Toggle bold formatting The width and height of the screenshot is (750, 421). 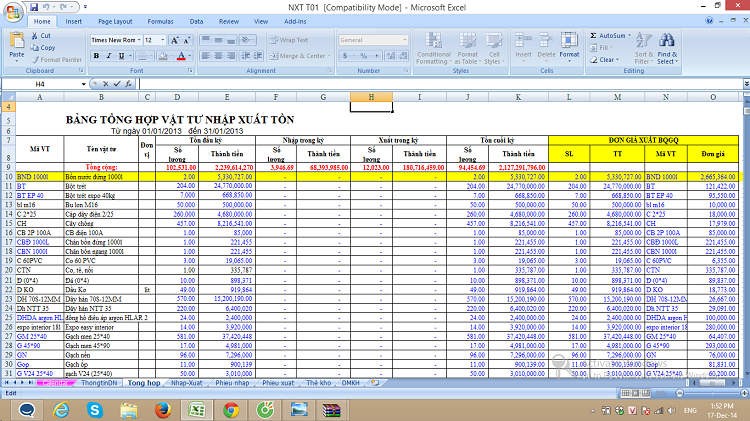click(96, 56)
